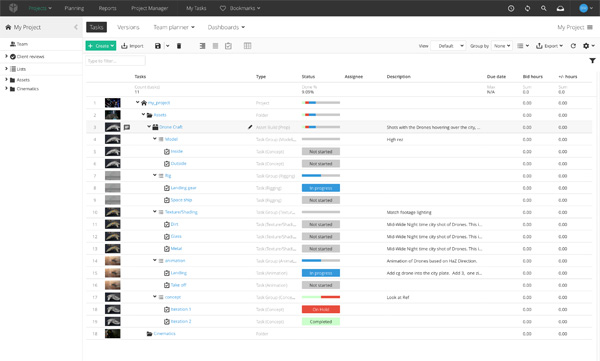Collapse the Model task group
Viewport: 600px width, 361px height.
[155, 139]
